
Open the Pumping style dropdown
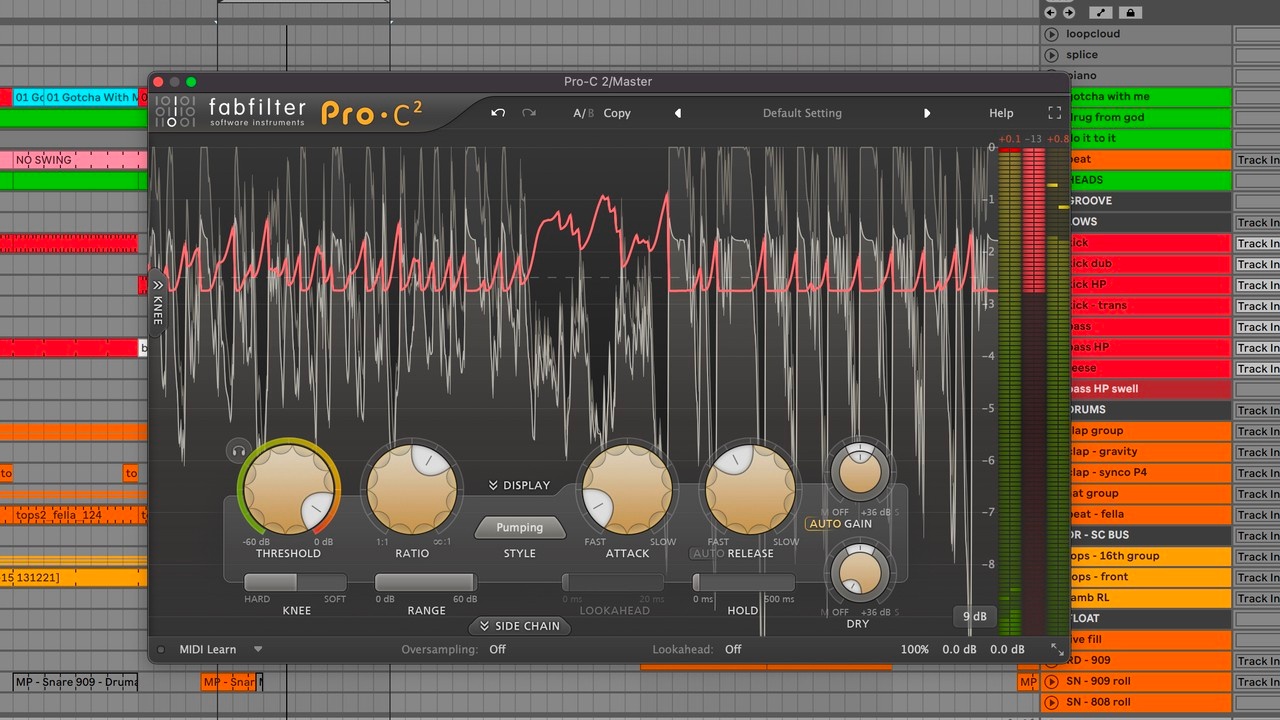click(x=519, y=527)
